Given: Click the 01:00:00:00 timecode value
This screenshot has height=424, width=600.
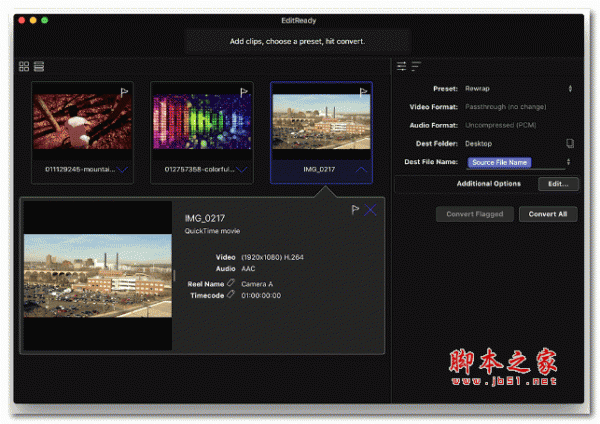Looking at the screenshot, I should [261, 295].
